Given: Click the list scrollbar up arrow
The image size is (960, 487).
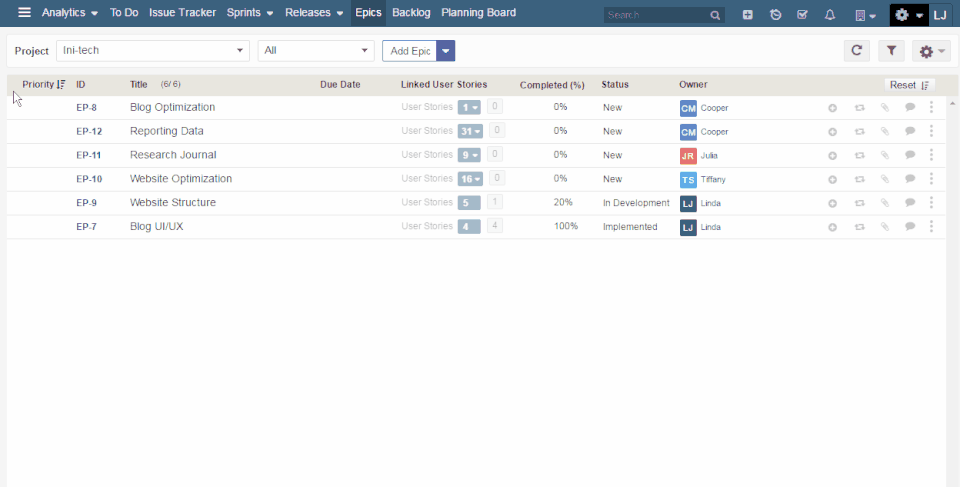Looking at the screenshot, I should pyautogui.click(x=954, y=104).
